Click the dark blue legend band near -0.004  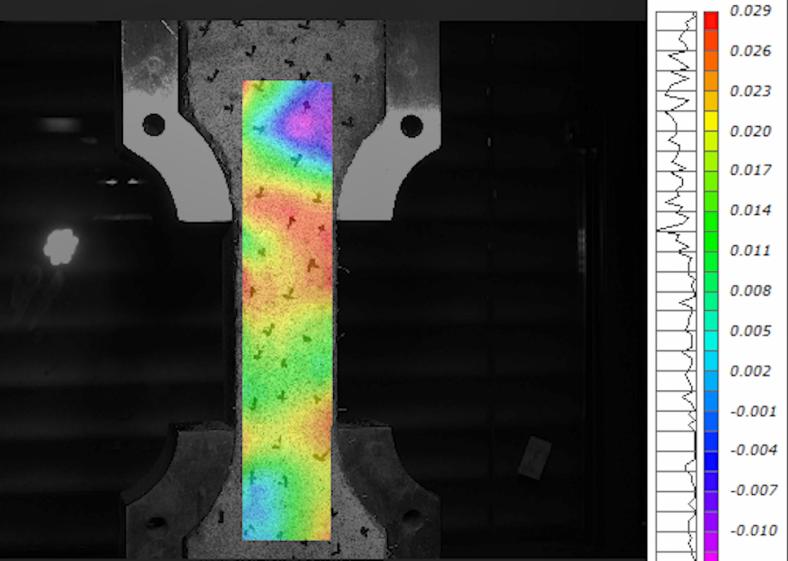[x=710, y=450]
